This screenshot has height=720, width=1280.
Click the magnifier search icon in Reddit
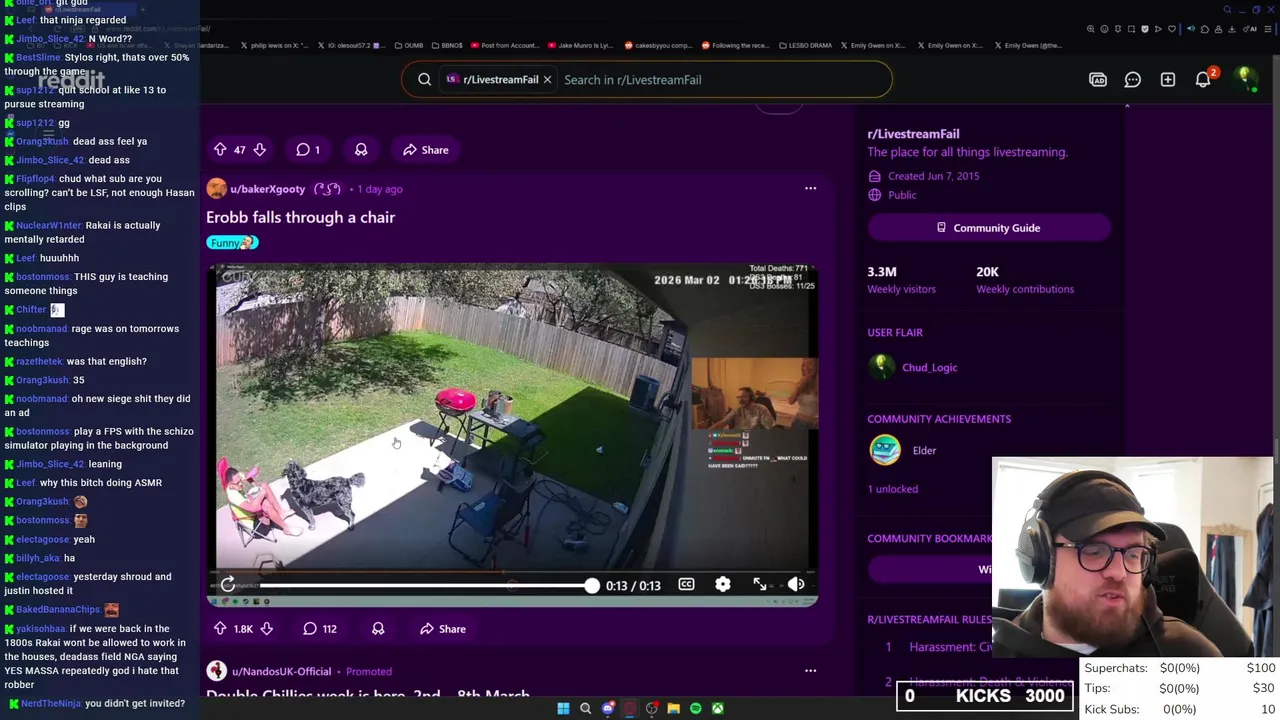pos(424,80)
